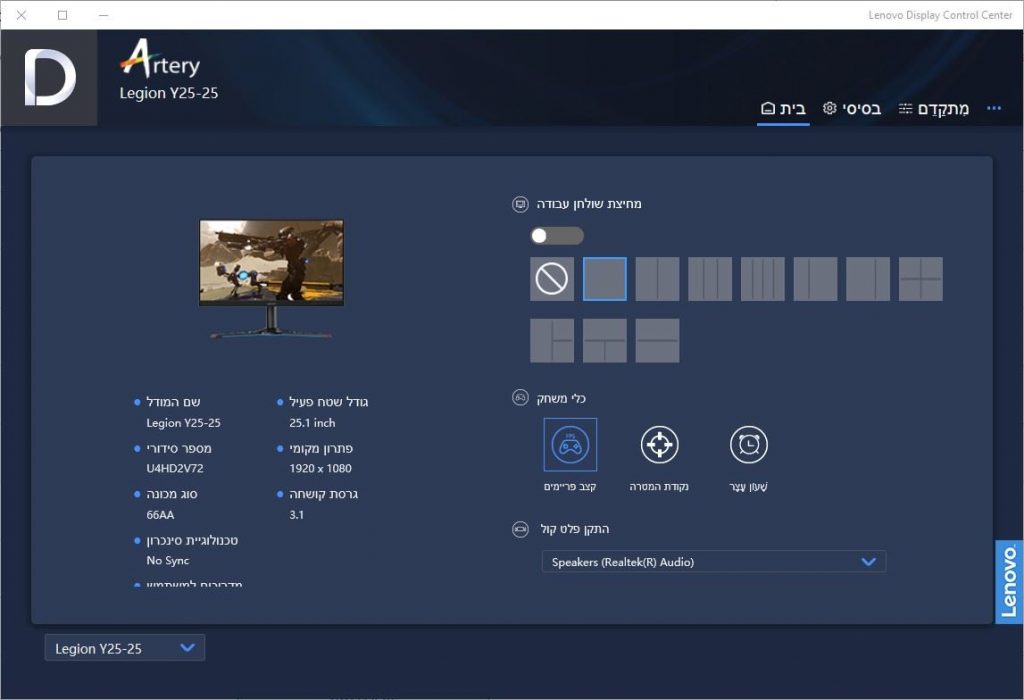Switch to the Basic (בסיסי) tab
This screenshot has height=700, width=1024.
click(x=852, y=108)
